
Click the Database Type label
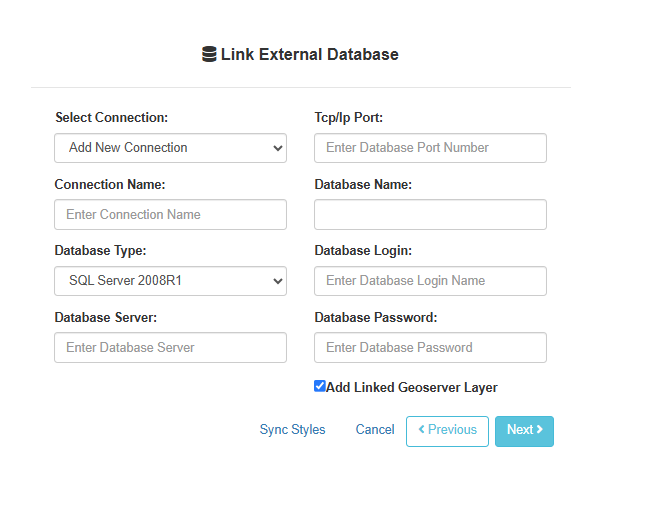pos(100,251)
